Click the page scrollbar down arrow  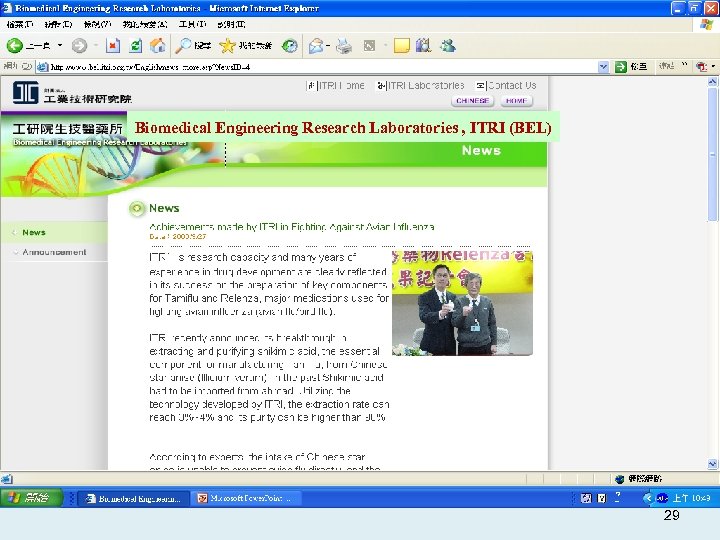point(712,464)
